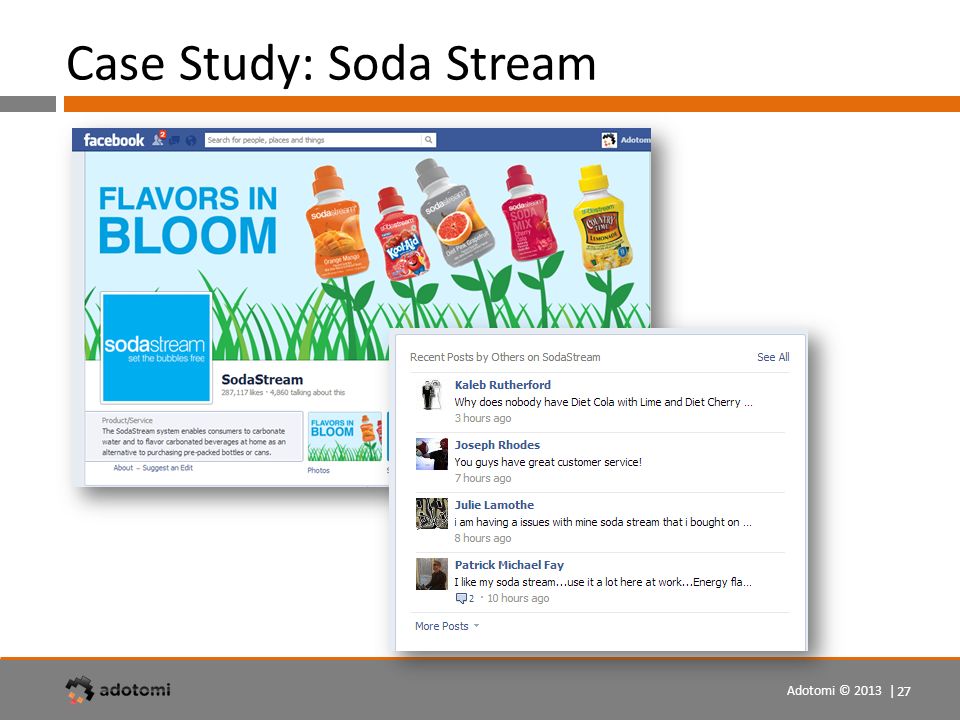Click the post about Diet Cola with Lime
This screenshot has width=960, height=720.
click(x=604, y=402)
